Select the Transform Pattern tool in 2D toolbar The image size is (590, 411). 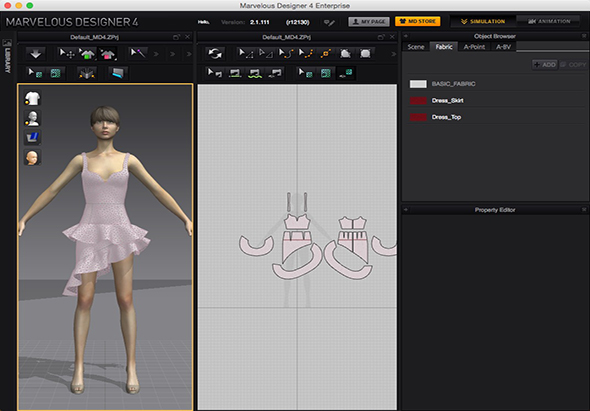[x=246, y=53]
